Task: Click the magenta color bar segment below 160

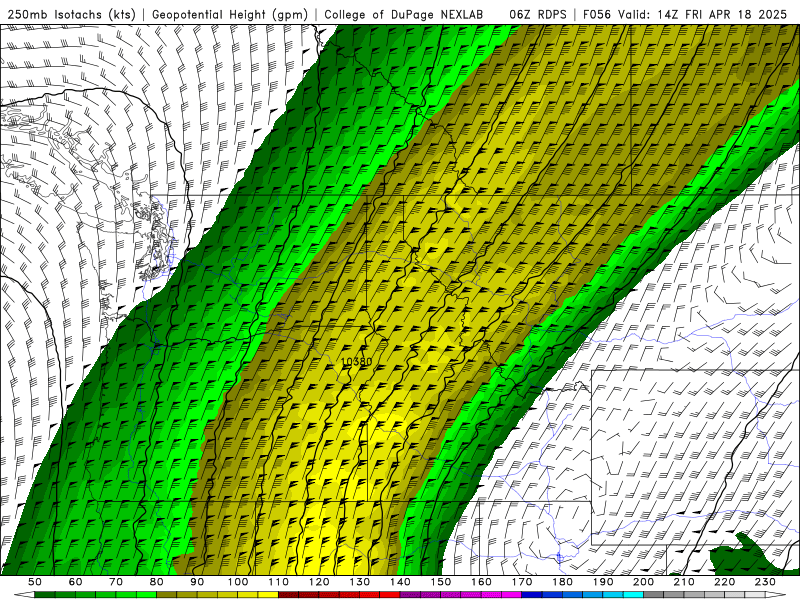Action: [x=492, y=595]
